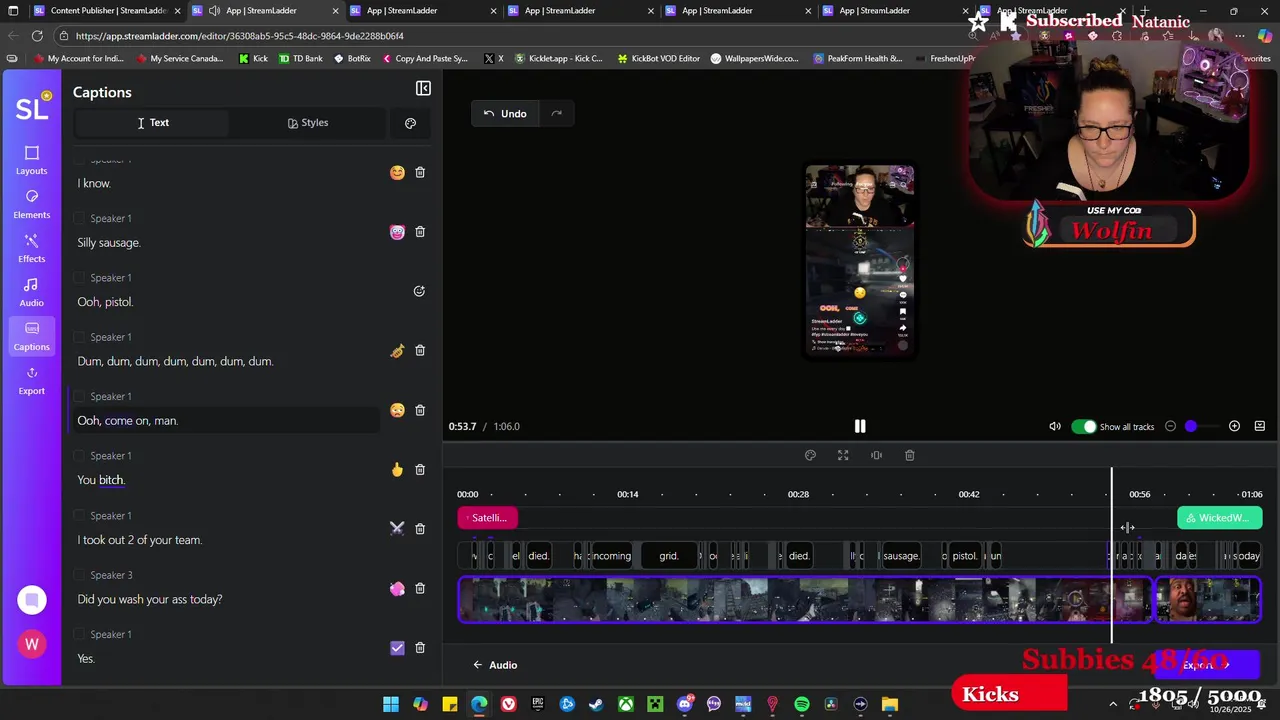Image resolution: width=1280 pixels, height=720 pixels.
Task: Delete the 'Silly sausage.' caption
Action: coord(420,232)
